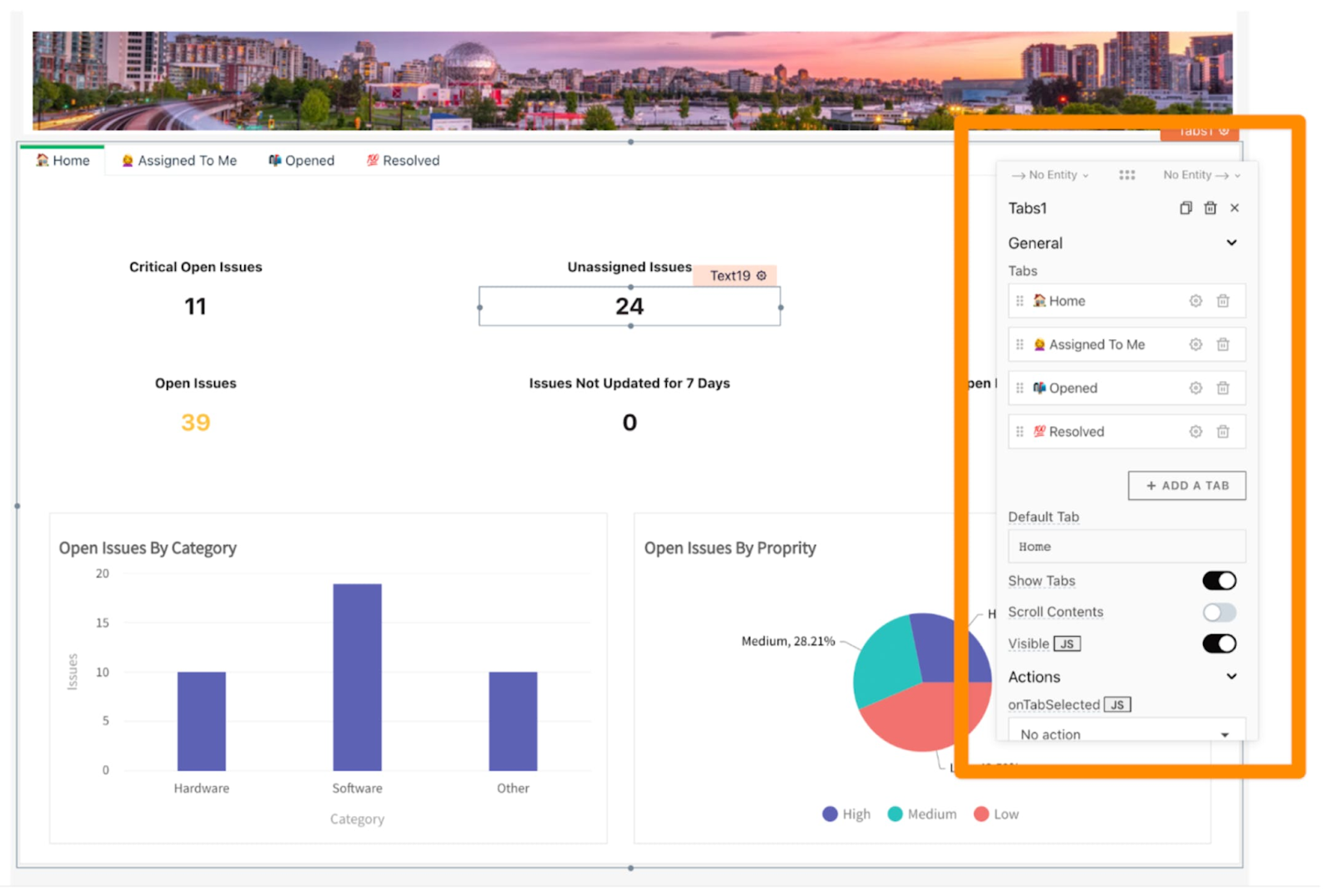1334x896 pixels.
Task: Enable the Scroll Contents switch
Action: 1219,613
